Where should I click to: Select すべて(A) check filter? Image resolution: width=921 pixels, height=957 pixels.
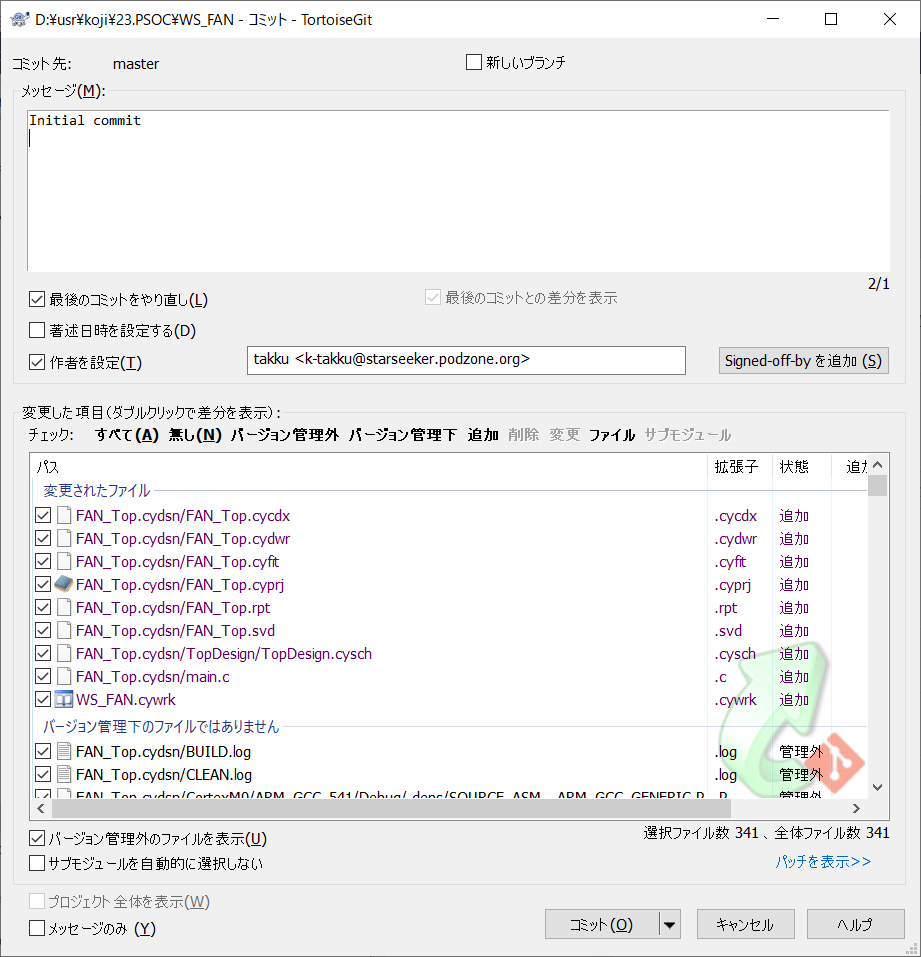point(127,435)
